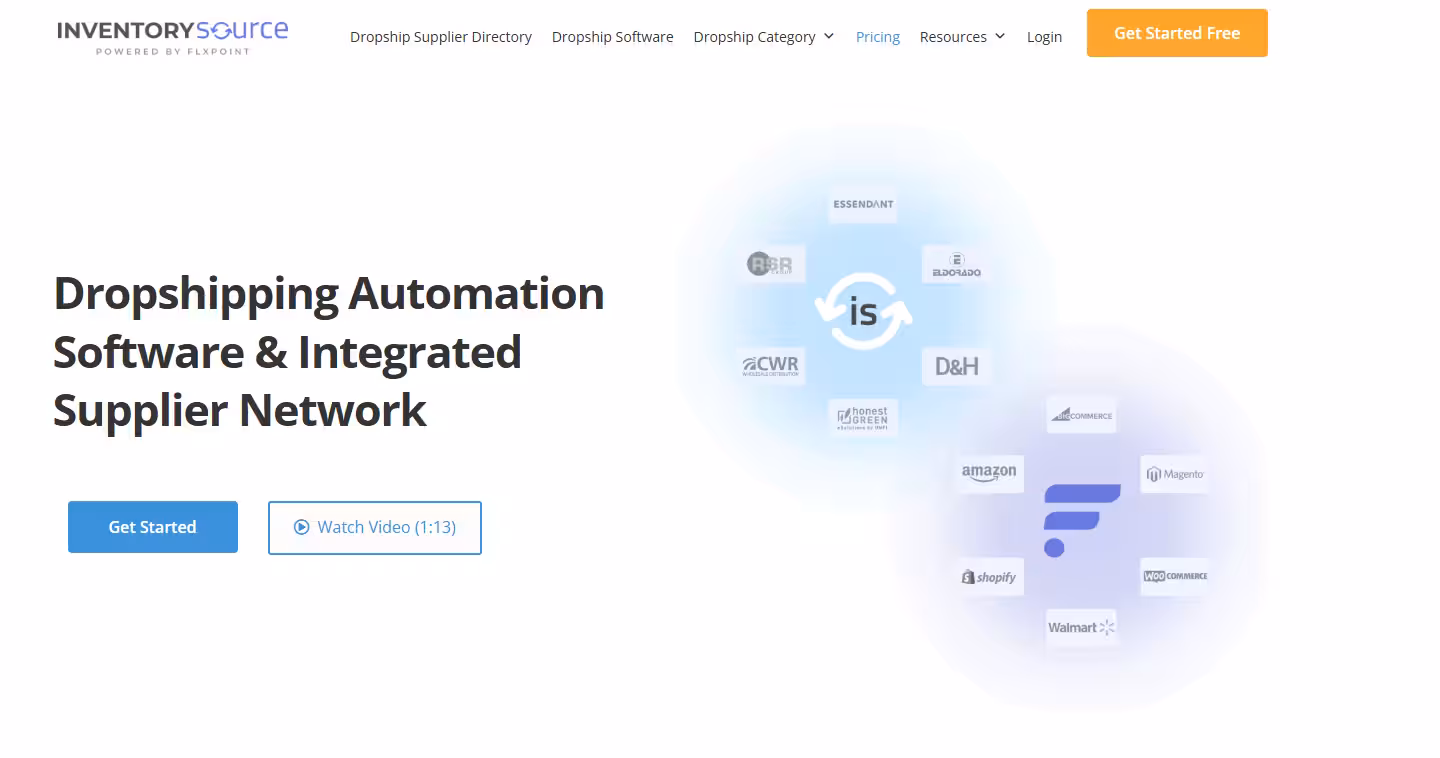Click the RSR supplier logo
The image size is (1440, 758).
(770, 264)
